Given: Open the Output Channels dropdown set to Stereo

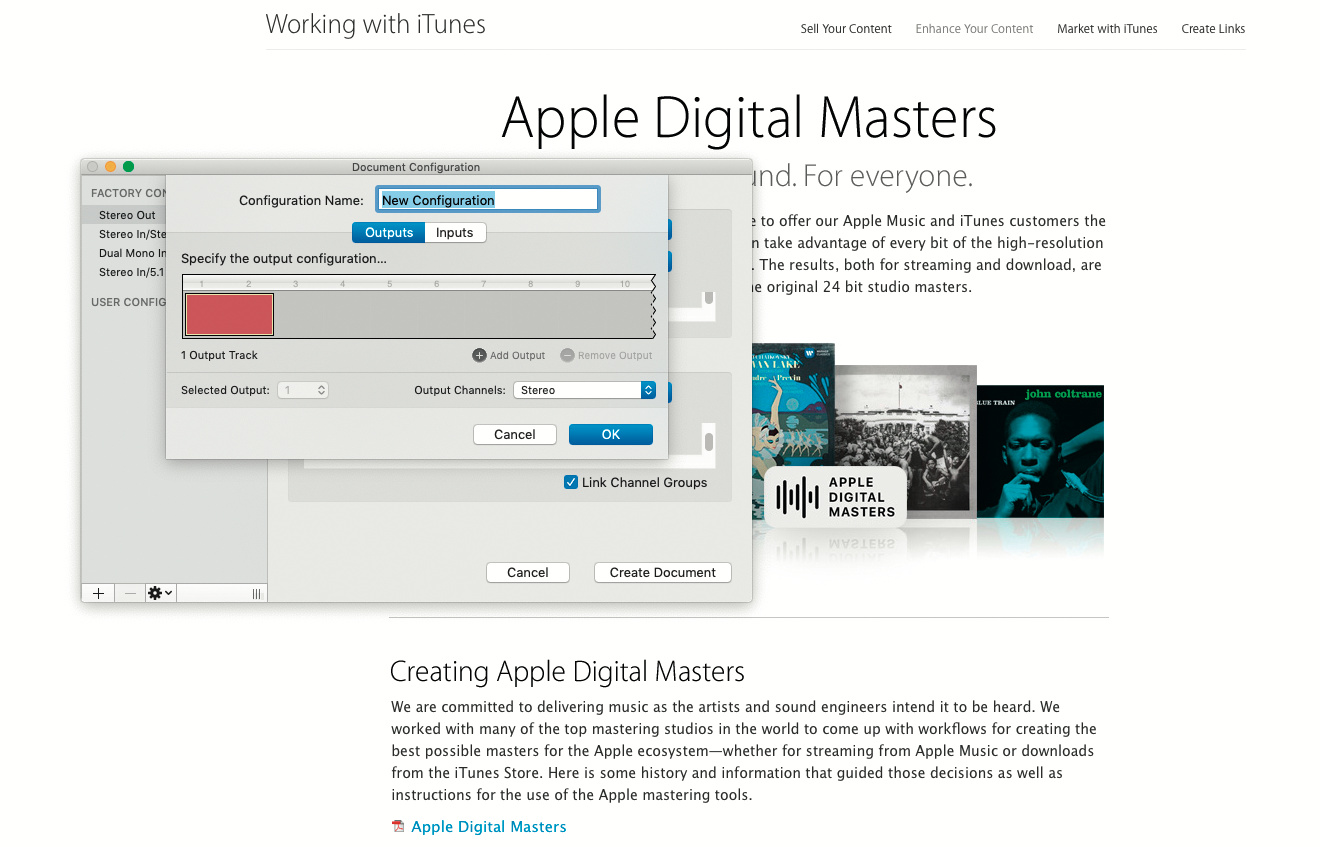Looking at the screenshot, I should tap(584, 390).
